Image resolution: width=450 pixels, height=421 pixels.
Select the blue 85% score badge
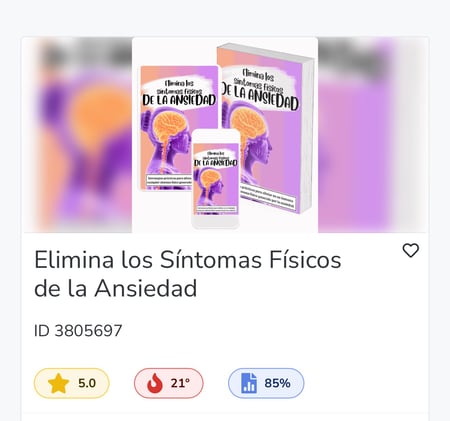pyautogui.click(x=266, y=383)
